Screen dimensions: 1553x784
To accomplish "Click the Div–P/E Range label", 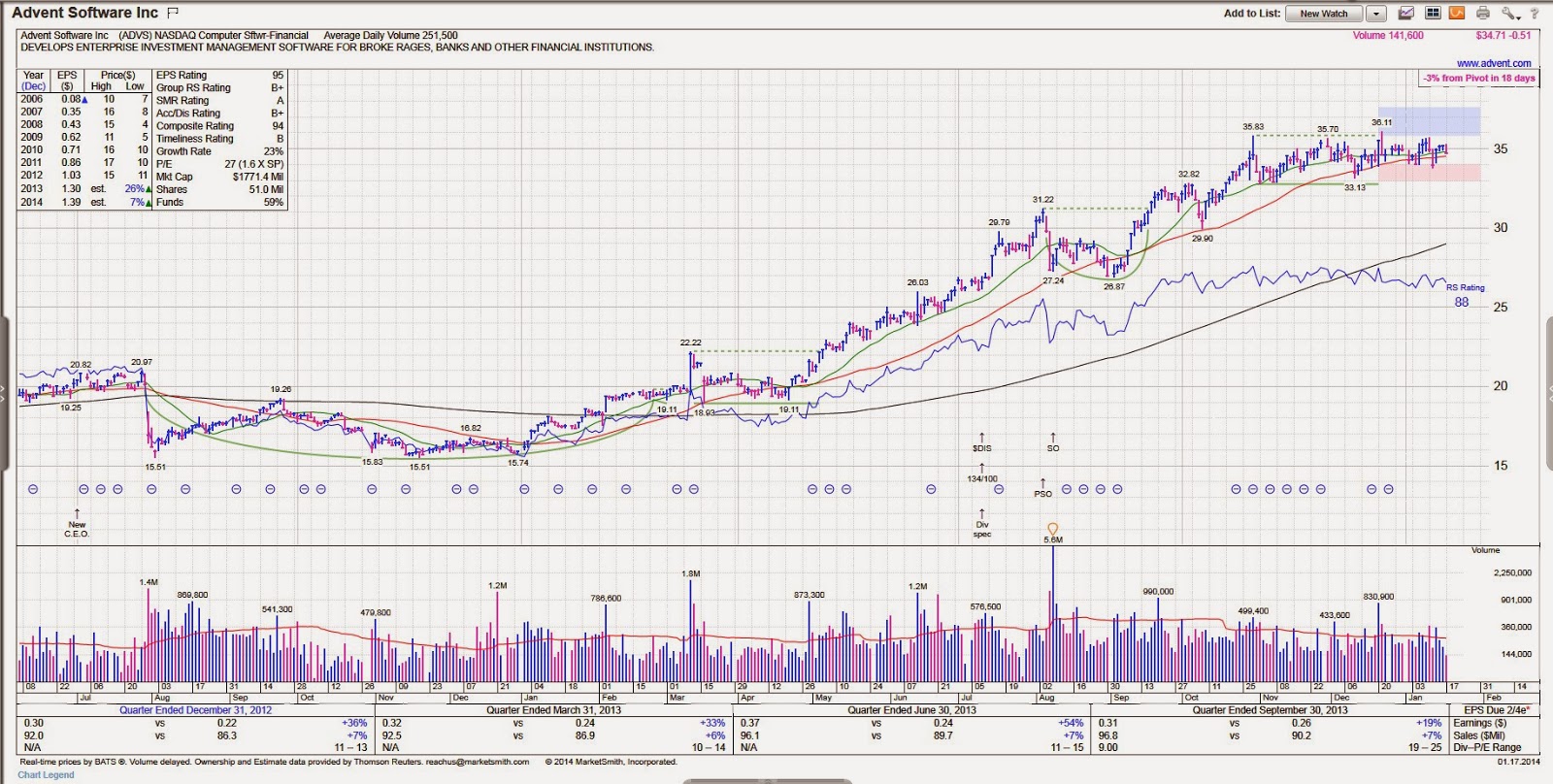I will [x=1487, y=748].
